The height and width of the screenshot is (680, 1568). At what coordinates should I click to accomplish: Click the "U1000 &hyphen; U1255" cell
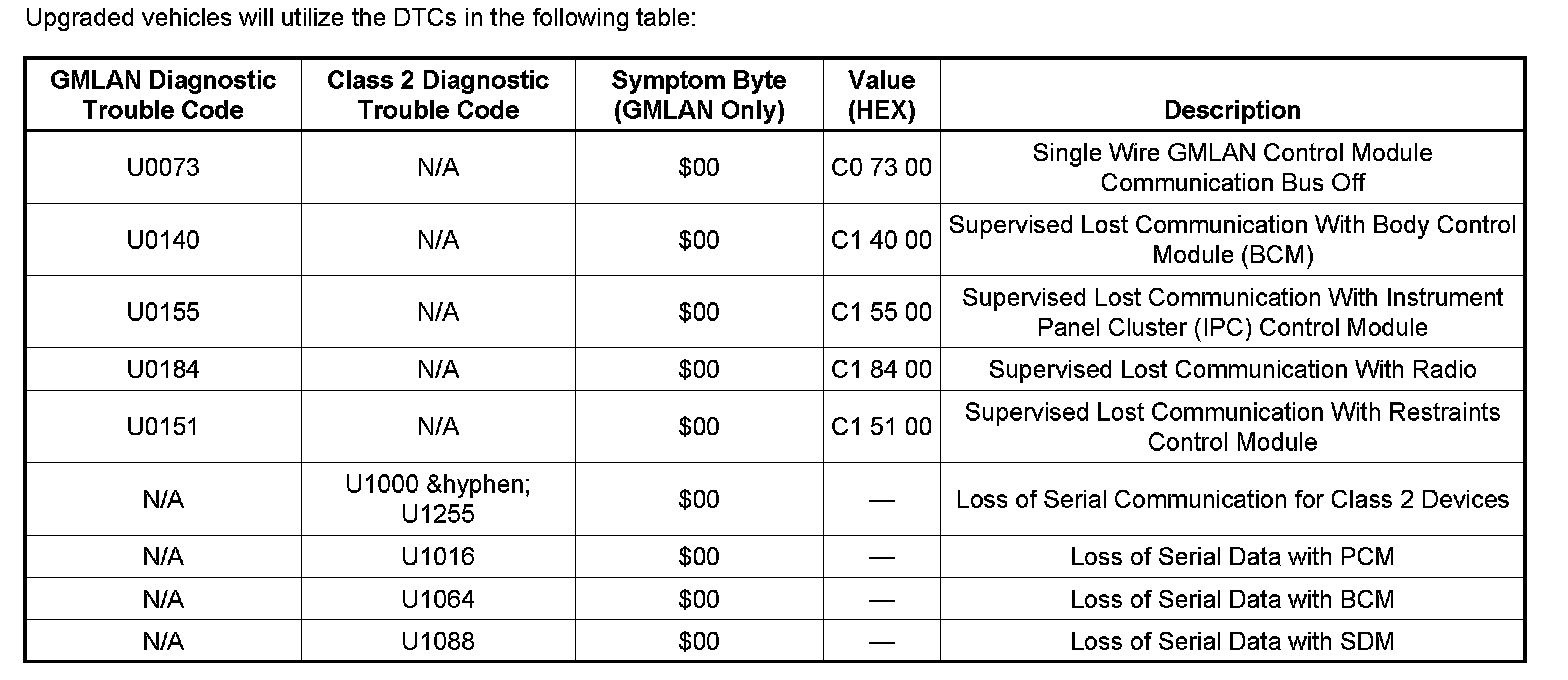[438, 499]
